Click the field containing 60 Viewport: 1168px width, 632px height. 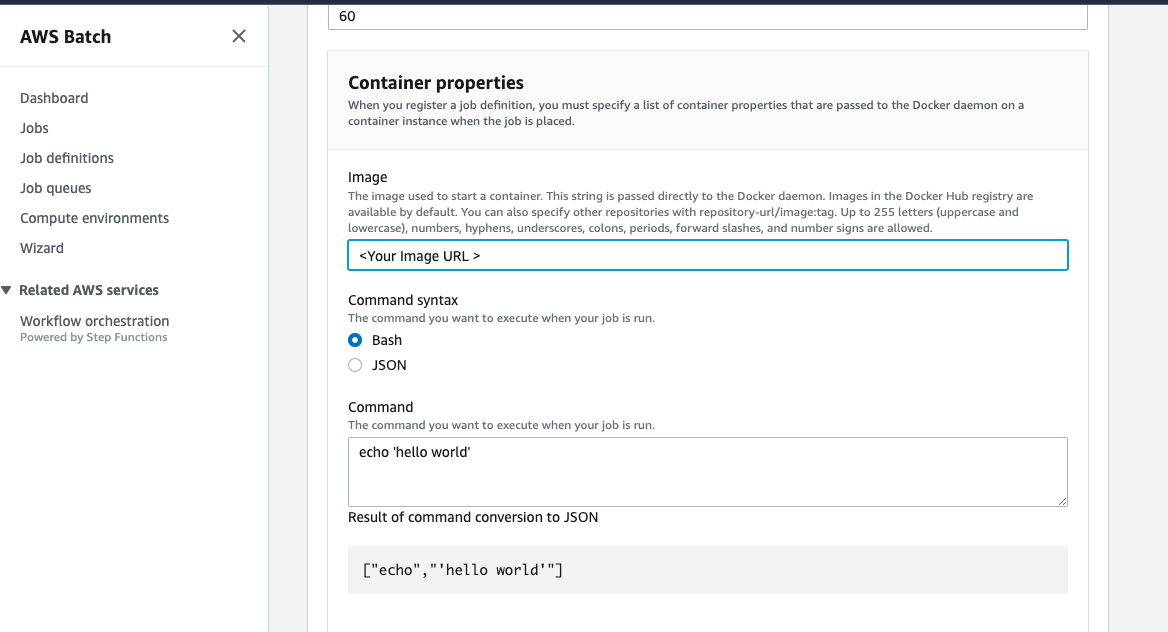tap(708, 17)
